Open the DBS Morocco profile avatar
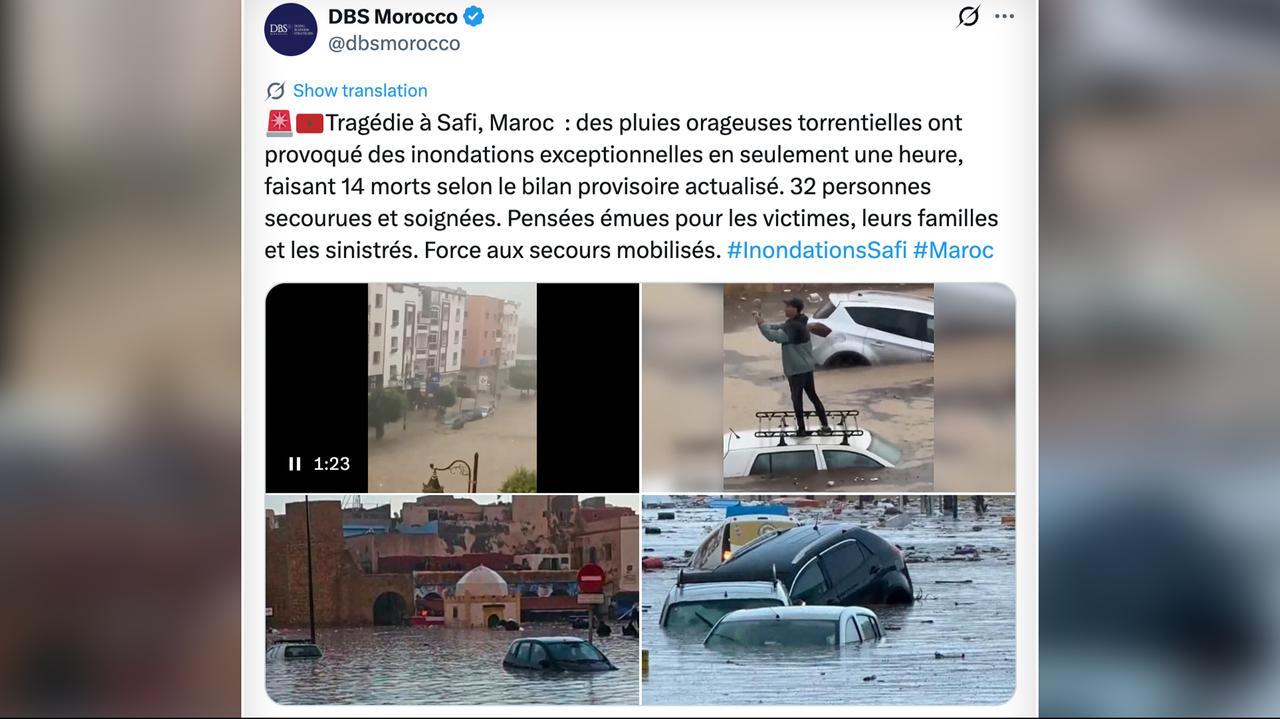 click(291, 29)
